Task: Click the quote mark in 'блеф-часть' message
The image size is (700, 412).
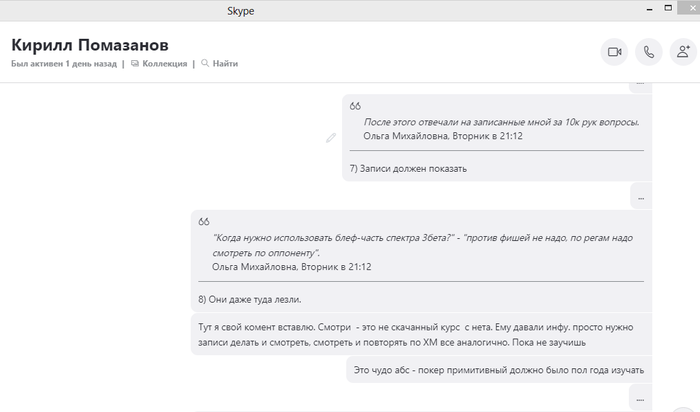Action: (204, 221)
